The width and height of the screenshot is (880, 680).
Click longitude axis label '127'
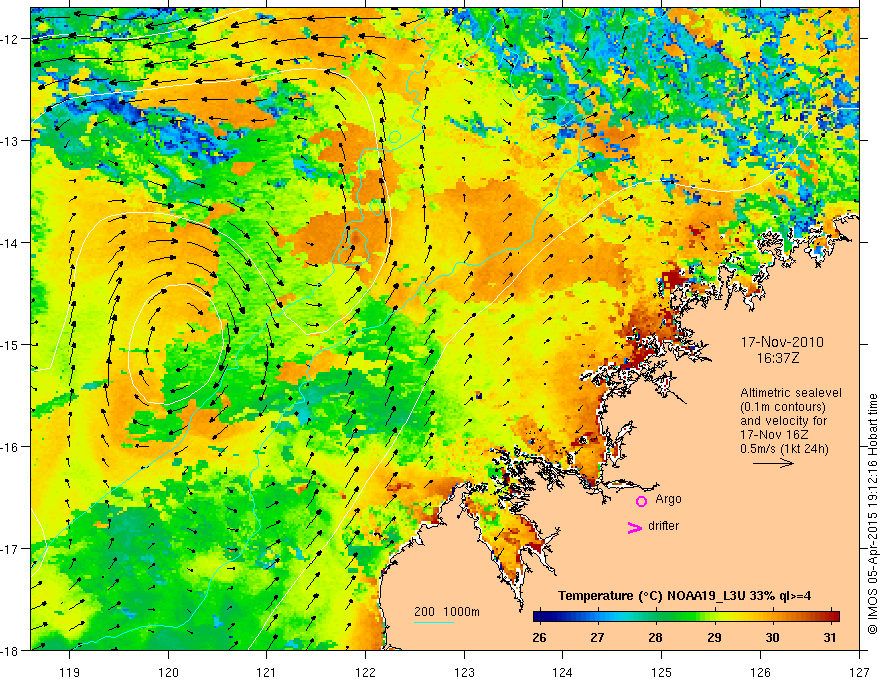(859, 672)
